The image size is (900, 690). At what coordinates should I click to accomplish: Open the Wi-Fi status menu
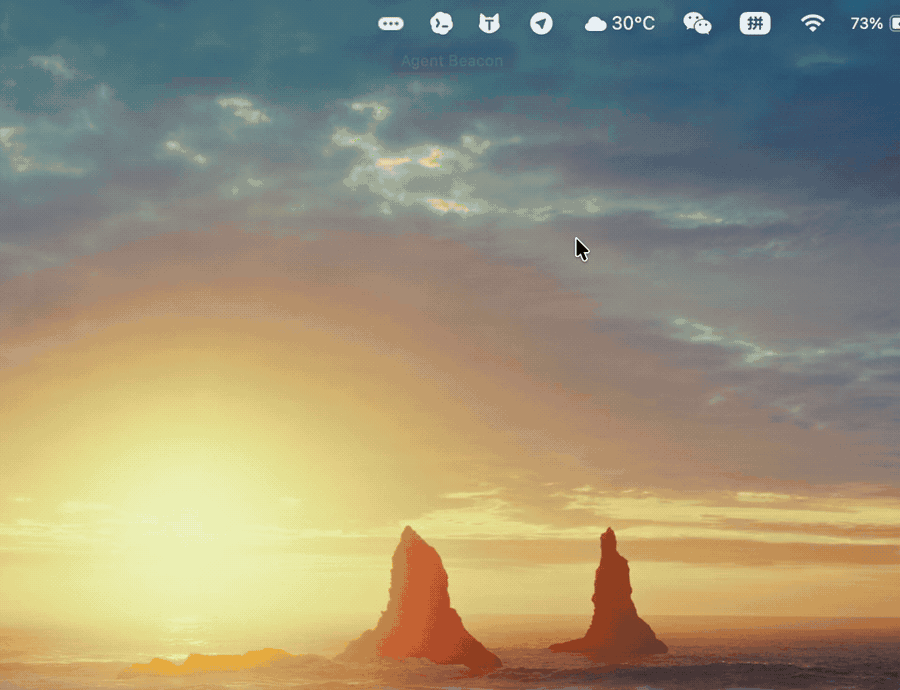point(812,24)
